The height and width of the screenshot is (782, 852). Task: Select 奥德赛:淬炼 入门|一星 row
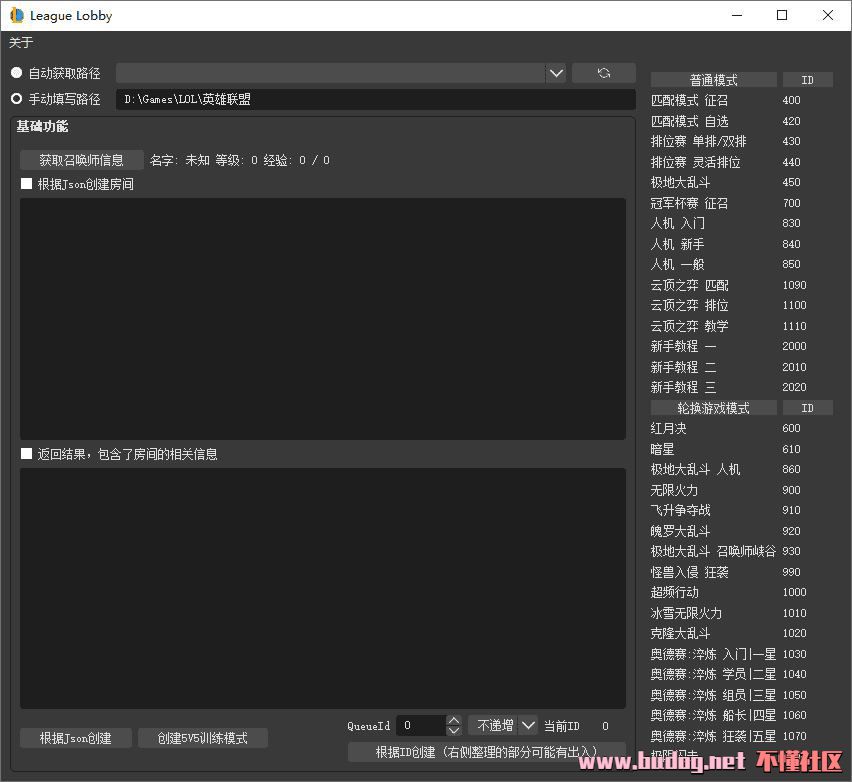(x=713, y=654)
